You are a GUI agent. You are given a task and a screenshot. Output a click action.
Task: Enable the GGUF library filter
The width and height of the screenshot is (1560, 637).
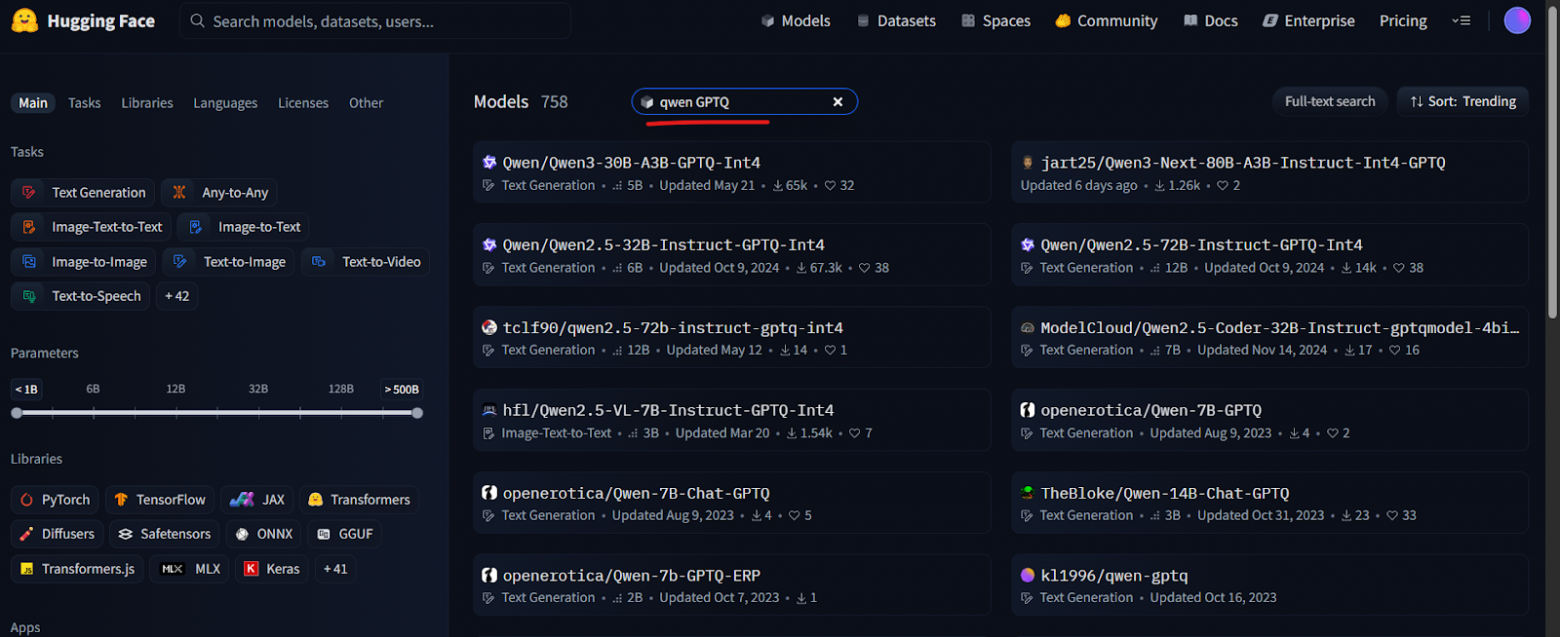click(345, 534)
